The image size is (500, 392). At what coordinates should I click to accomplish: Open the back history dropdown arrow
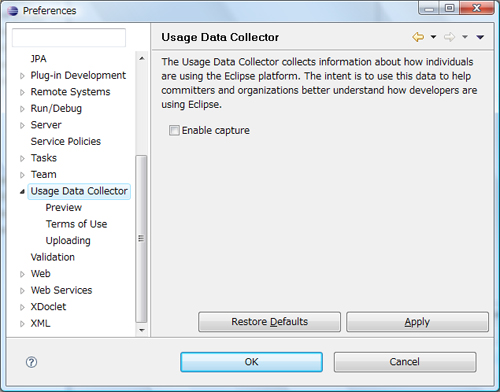point(433,37)
